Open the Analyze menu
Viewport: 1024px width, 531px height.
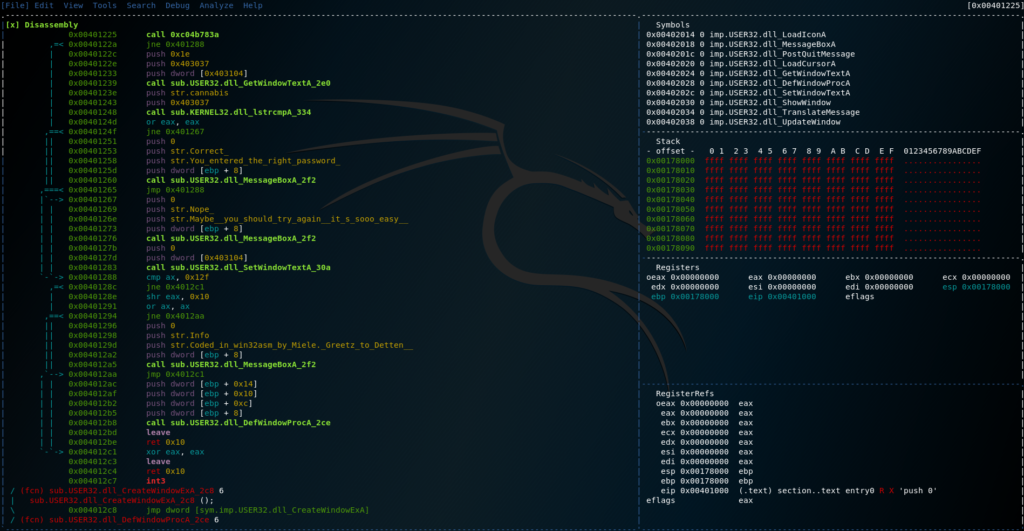point(219,5)
